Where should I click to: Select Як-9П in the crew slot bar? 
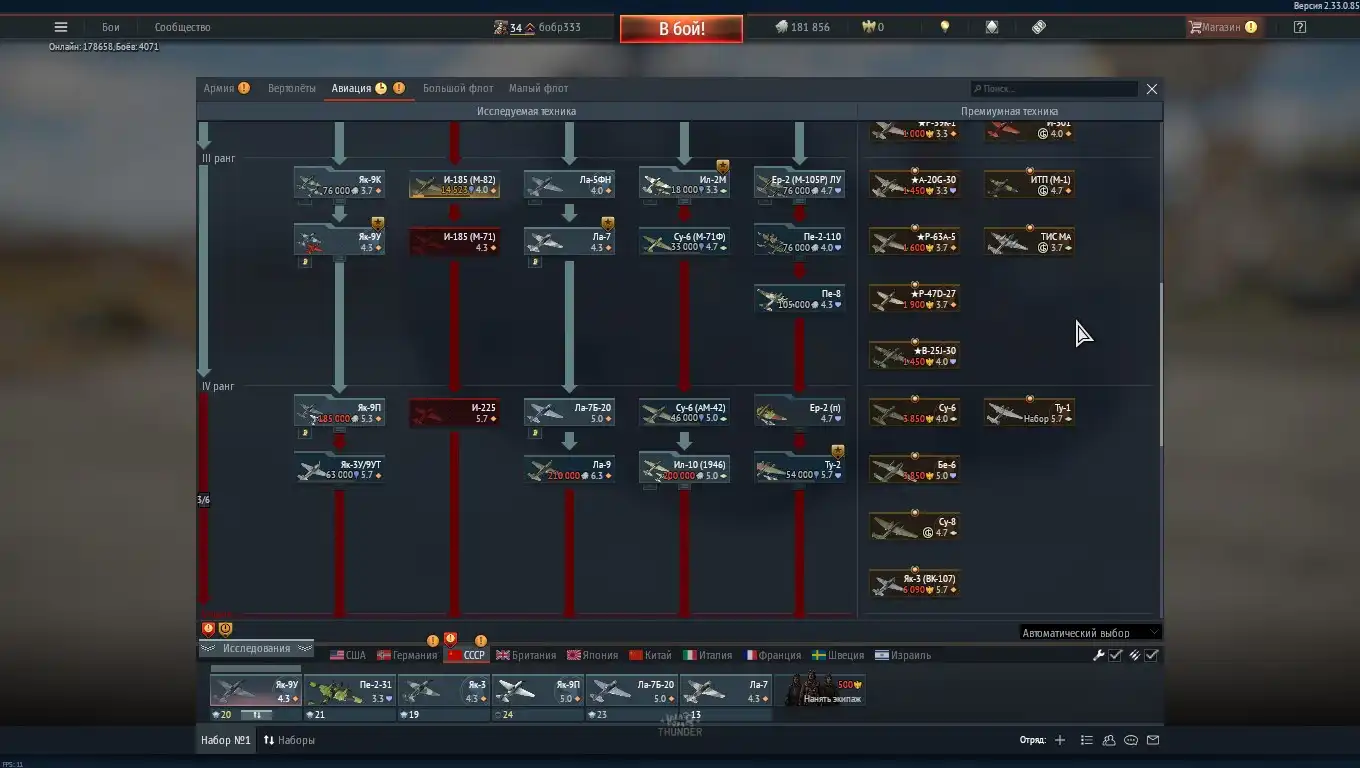[538, 691]
